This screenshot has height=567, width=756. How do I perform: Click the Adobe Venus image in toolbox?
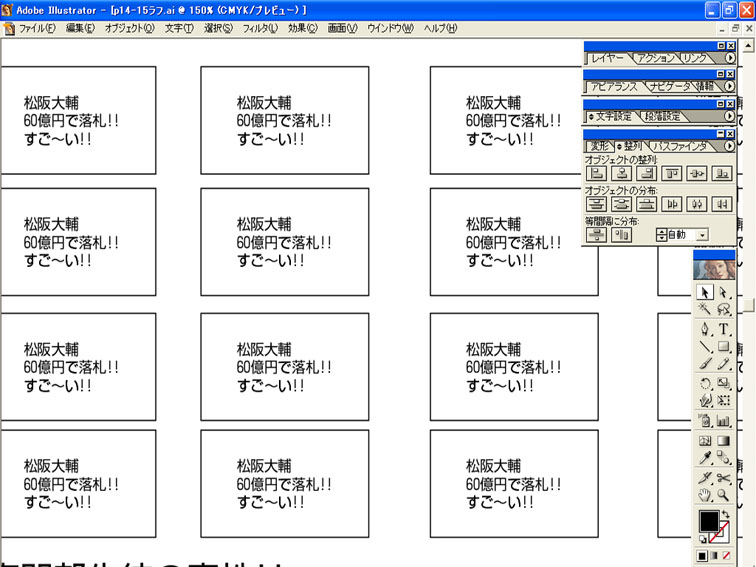(x=714, y=270)
